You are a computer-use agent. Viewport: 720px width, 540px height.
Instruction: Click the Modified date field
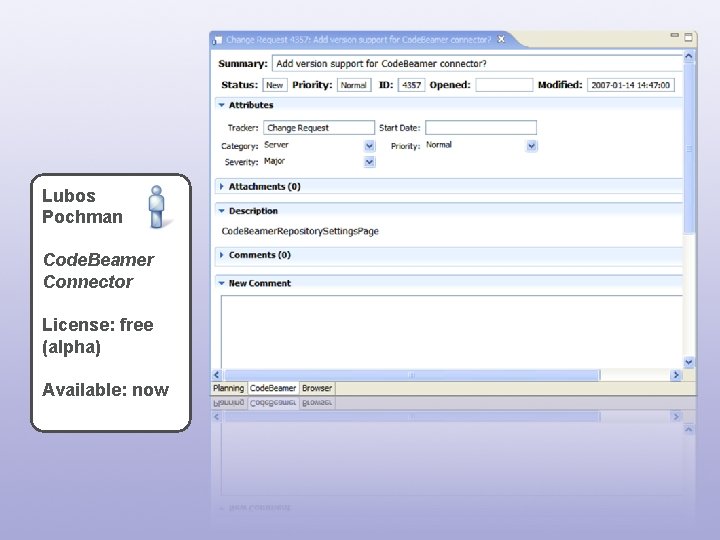point(630,85)
